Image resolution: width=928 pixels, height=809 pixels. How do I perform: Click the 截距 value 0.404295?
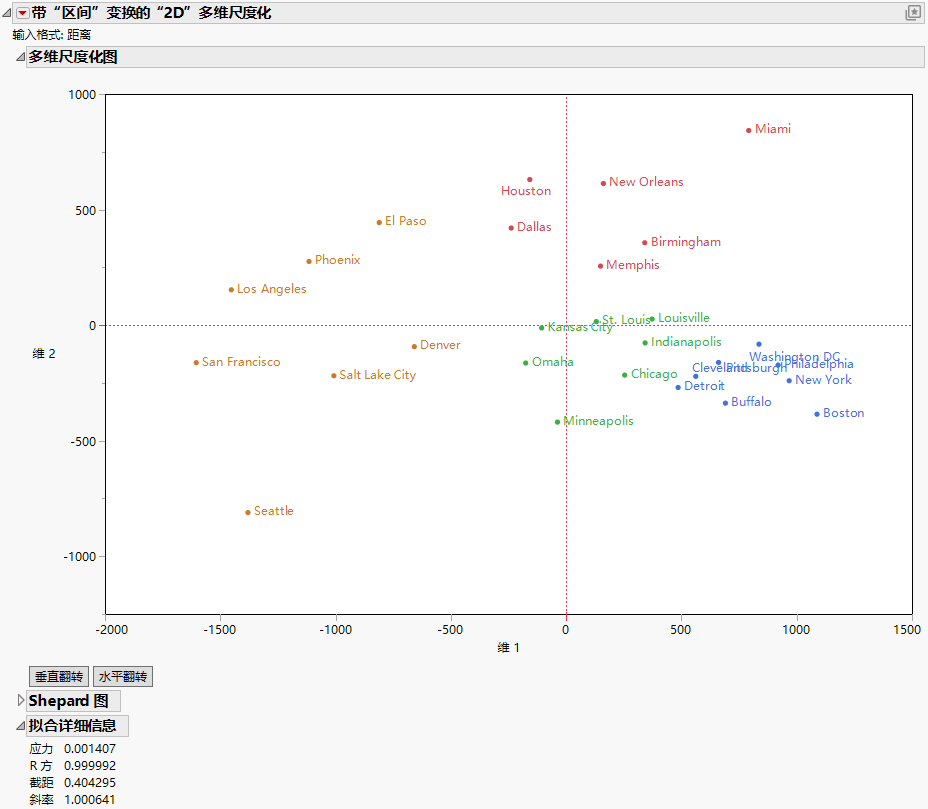click(90, 783)
